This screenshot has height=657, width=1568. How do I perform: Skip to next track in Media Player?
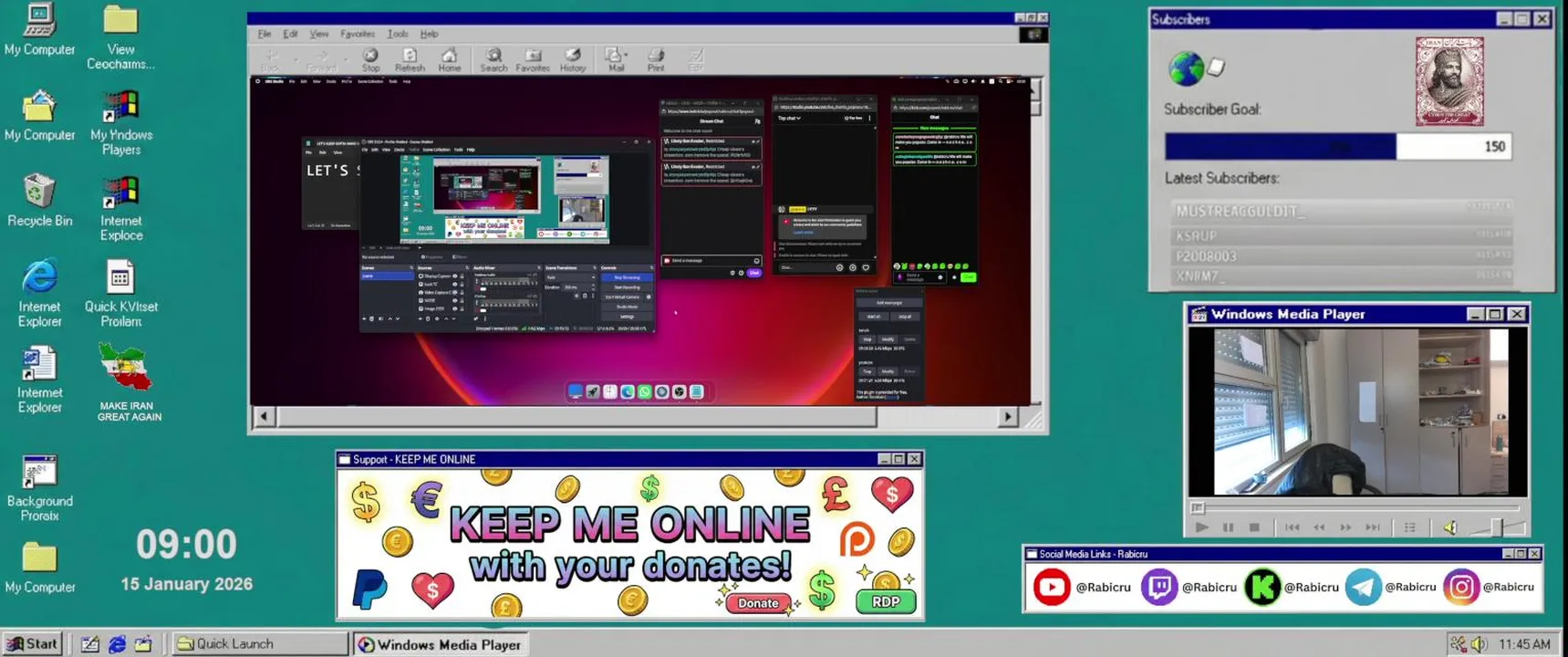click(1373, 527)
